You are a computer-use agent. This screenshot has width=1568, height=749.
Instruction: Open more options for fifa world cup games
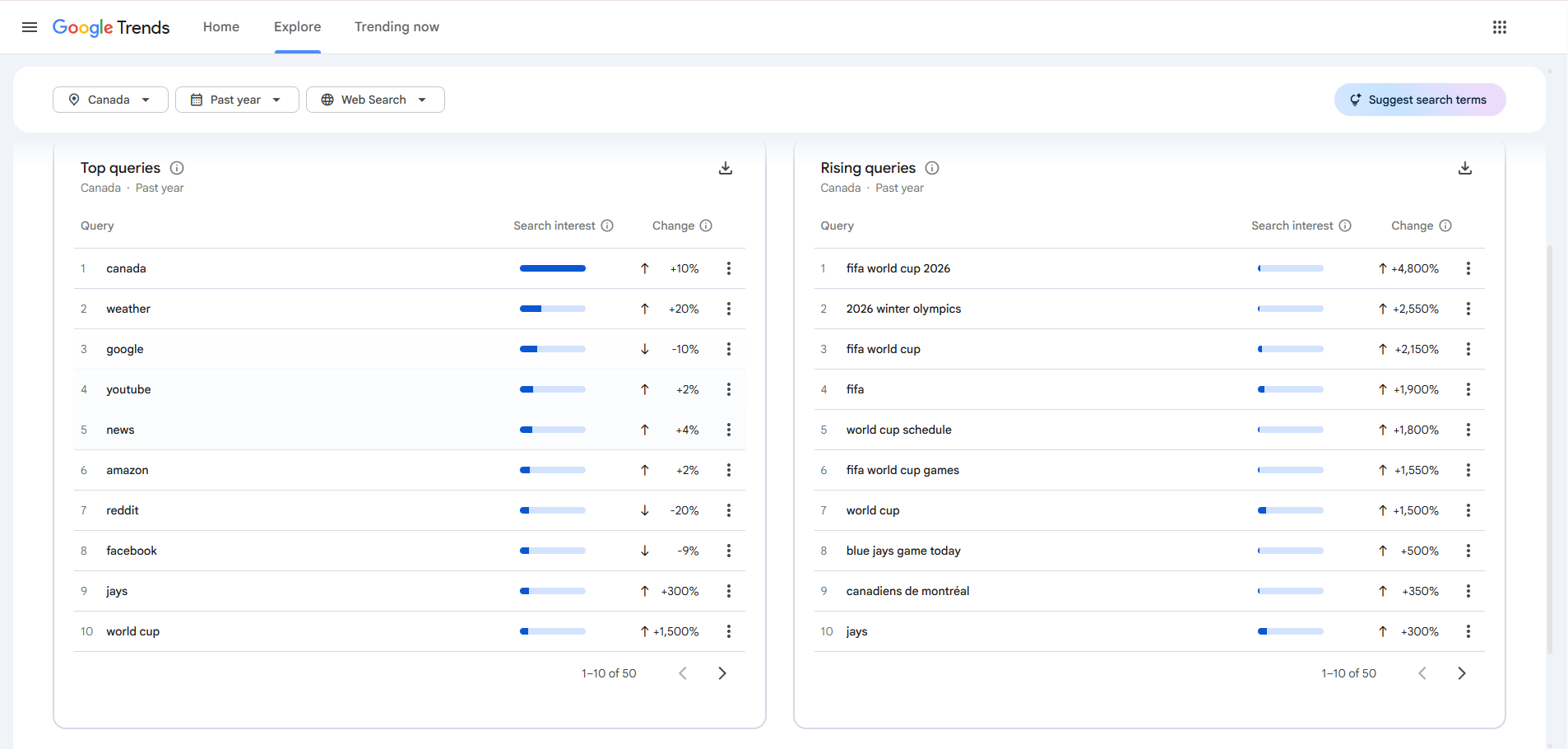(x=1468, y=470)
